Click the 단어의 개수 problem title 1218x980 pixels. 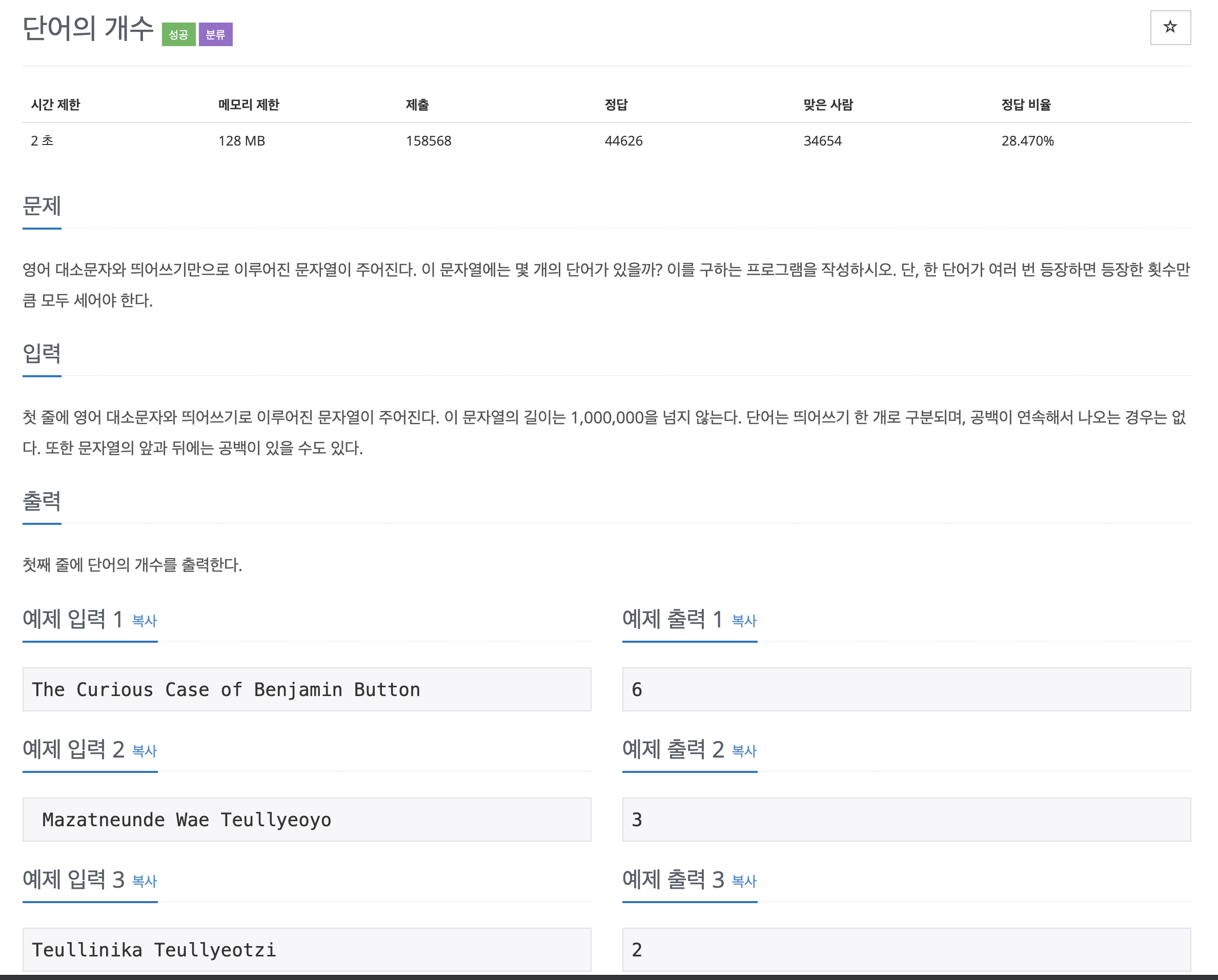pos(88,28)
